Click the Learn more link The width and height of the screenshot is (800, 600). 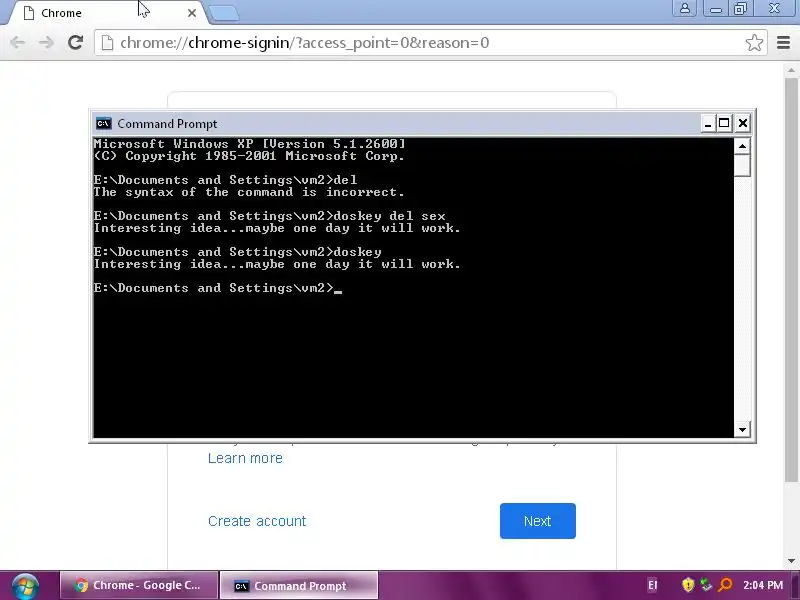pos(245,458)
